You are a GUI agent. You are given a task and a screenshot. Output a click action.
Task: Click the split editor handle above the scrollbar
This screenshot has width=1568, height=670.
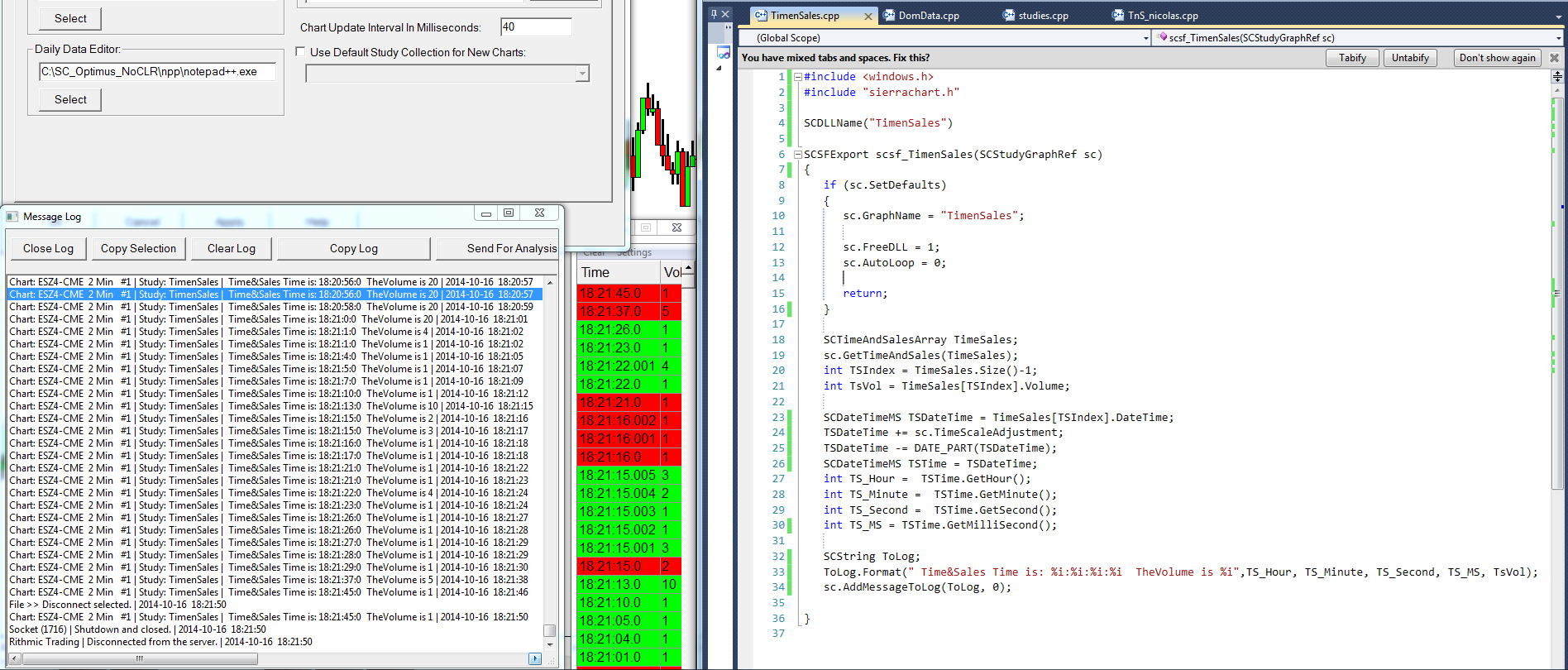pyautogui.click(x=1557, y=76)
